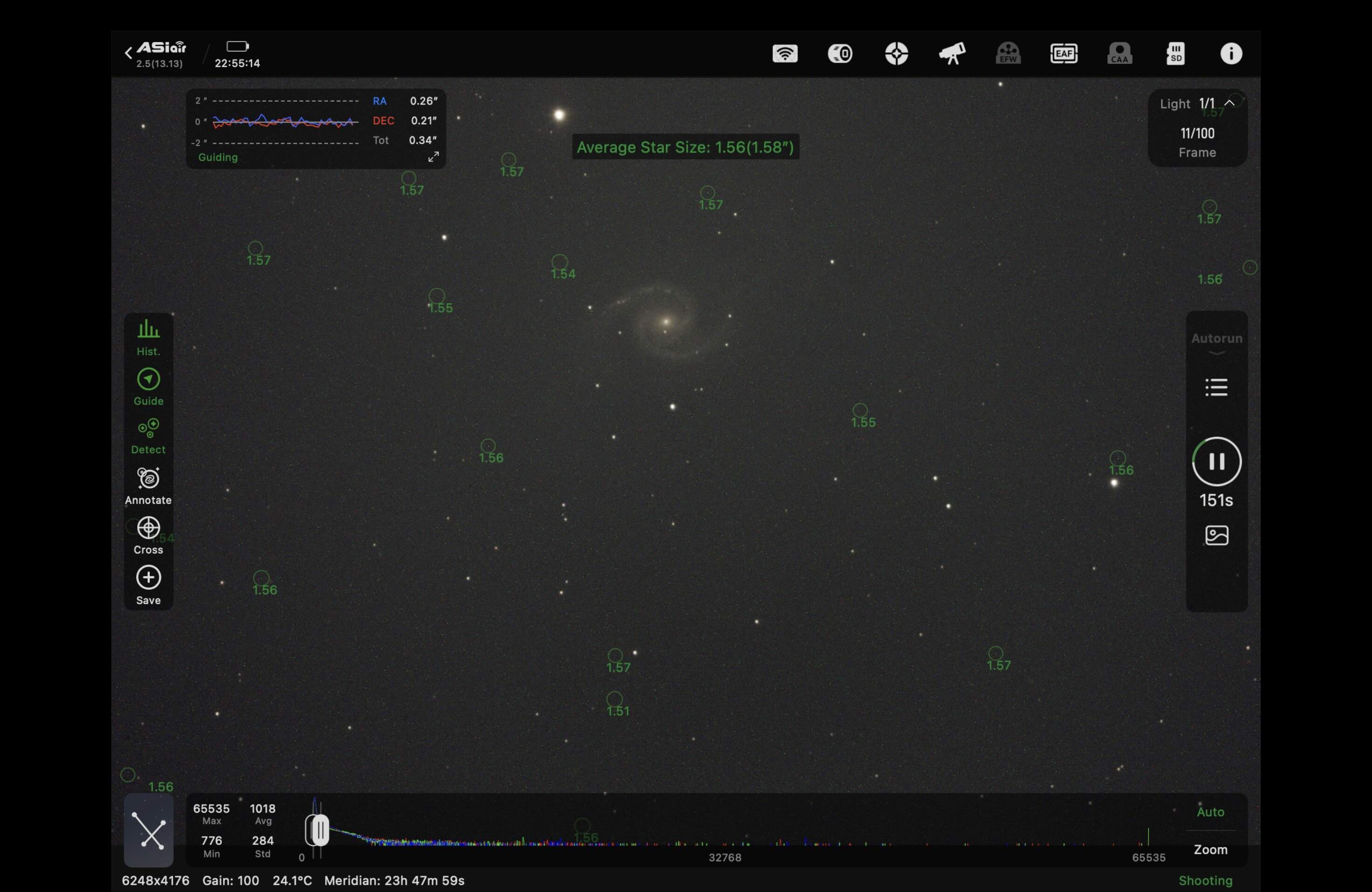The height and width of the screenshot is (892, 1372).
Task: Open main camera settings icon
Action: coord(840,54)
